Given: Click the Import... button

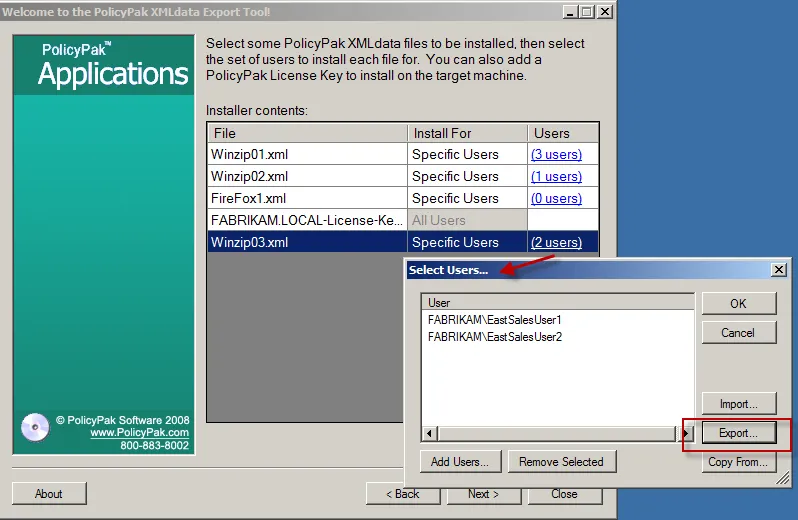Looking at the screenshot, I should tap(738, 404).
